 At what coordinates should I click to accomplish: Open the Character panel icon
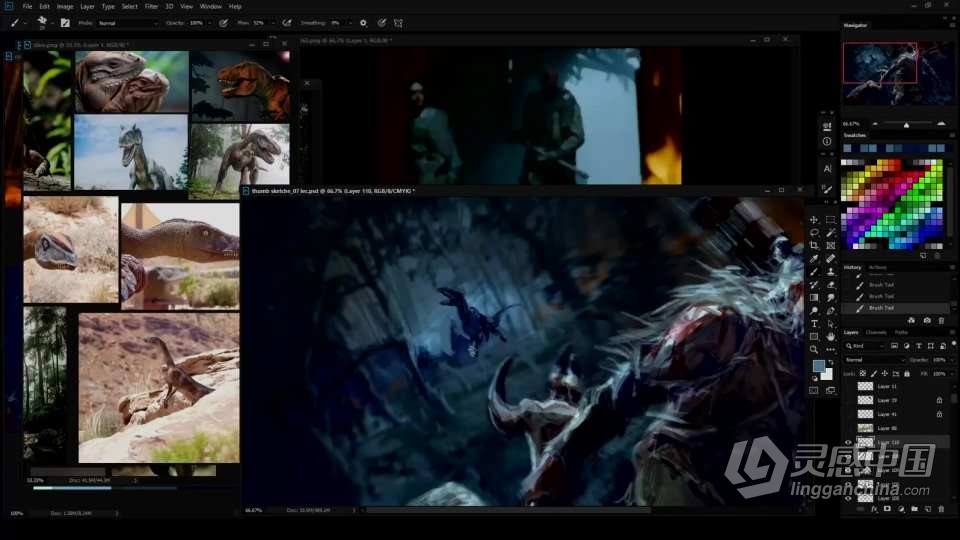pyautogui.click(x=827, y=168)
